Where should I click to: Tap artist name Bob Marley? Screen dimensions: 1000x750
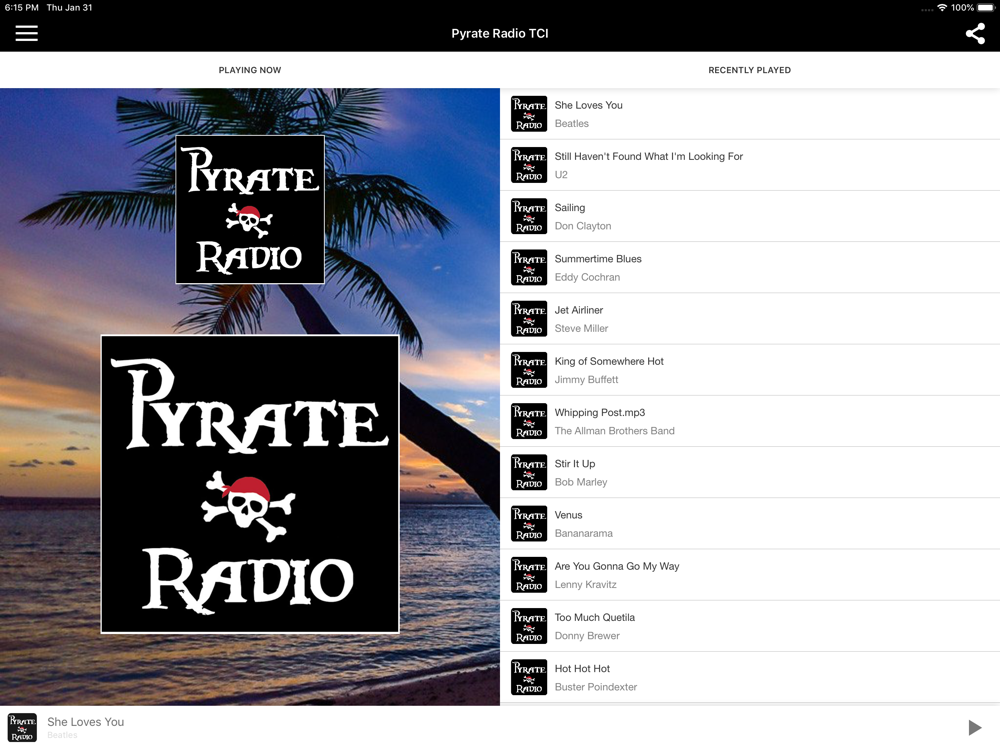(580, 482)
